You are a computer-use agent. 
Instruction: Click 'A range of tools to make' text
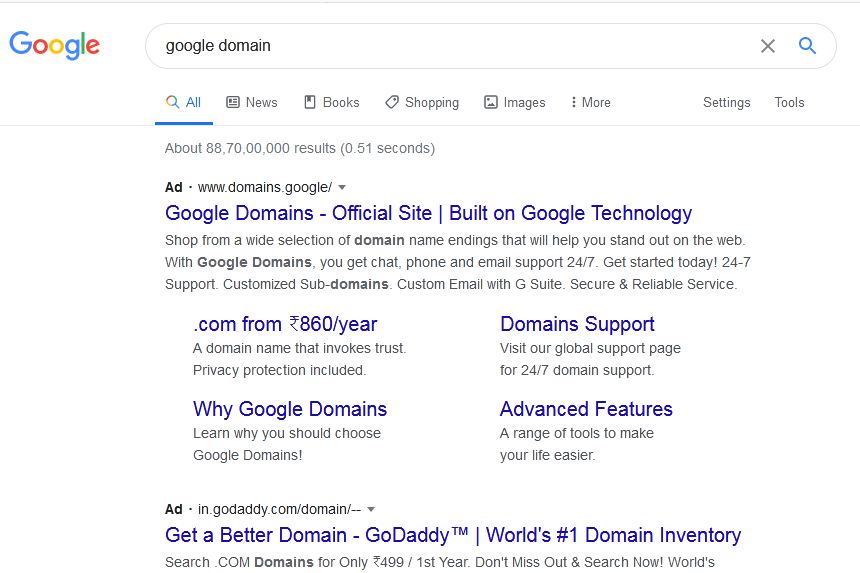pyautogui.click(x=577, y=433)
